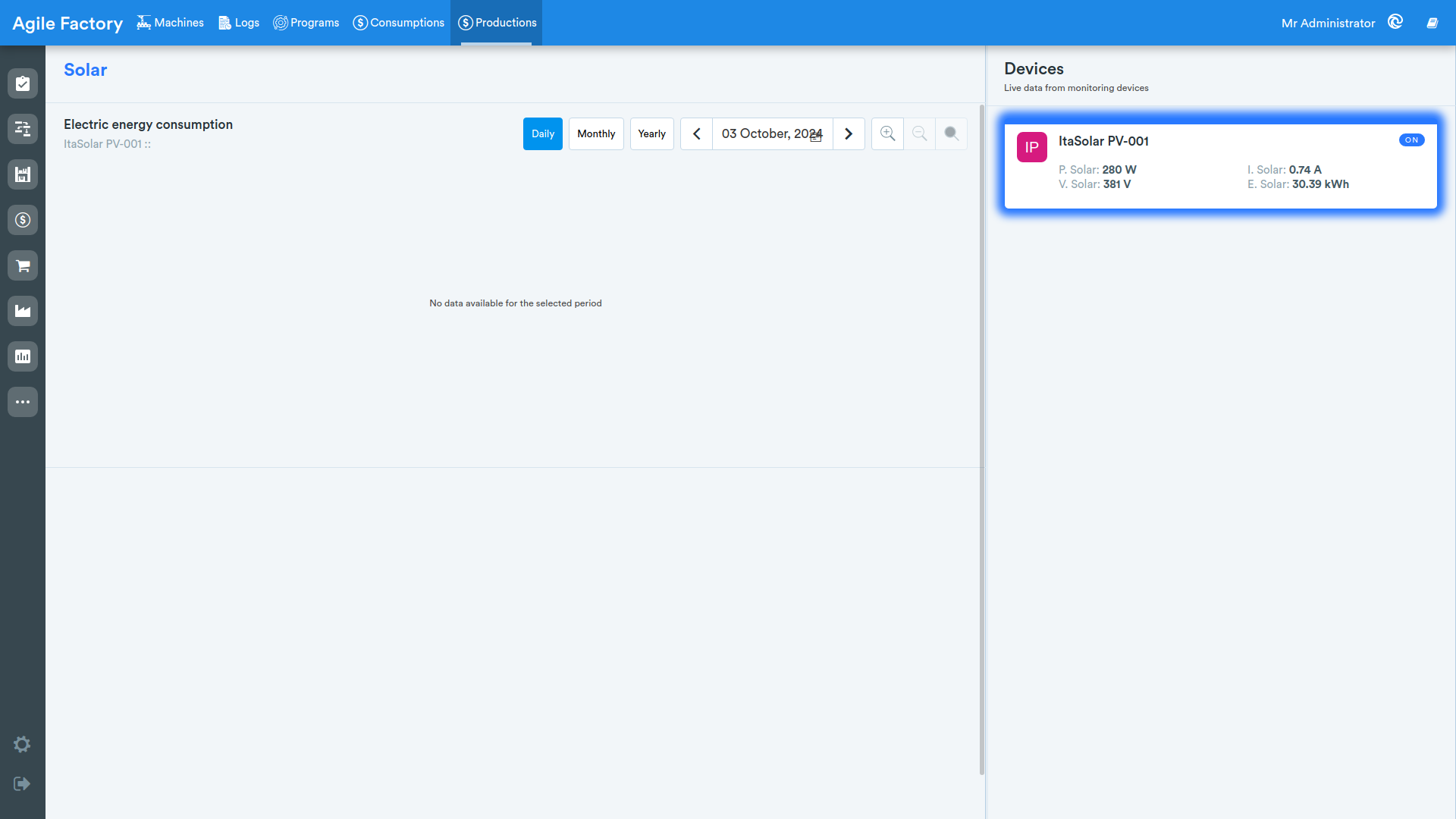Open the book documentation icon
Viewport: 1456px width, 819px height.
coord(1432,23)
